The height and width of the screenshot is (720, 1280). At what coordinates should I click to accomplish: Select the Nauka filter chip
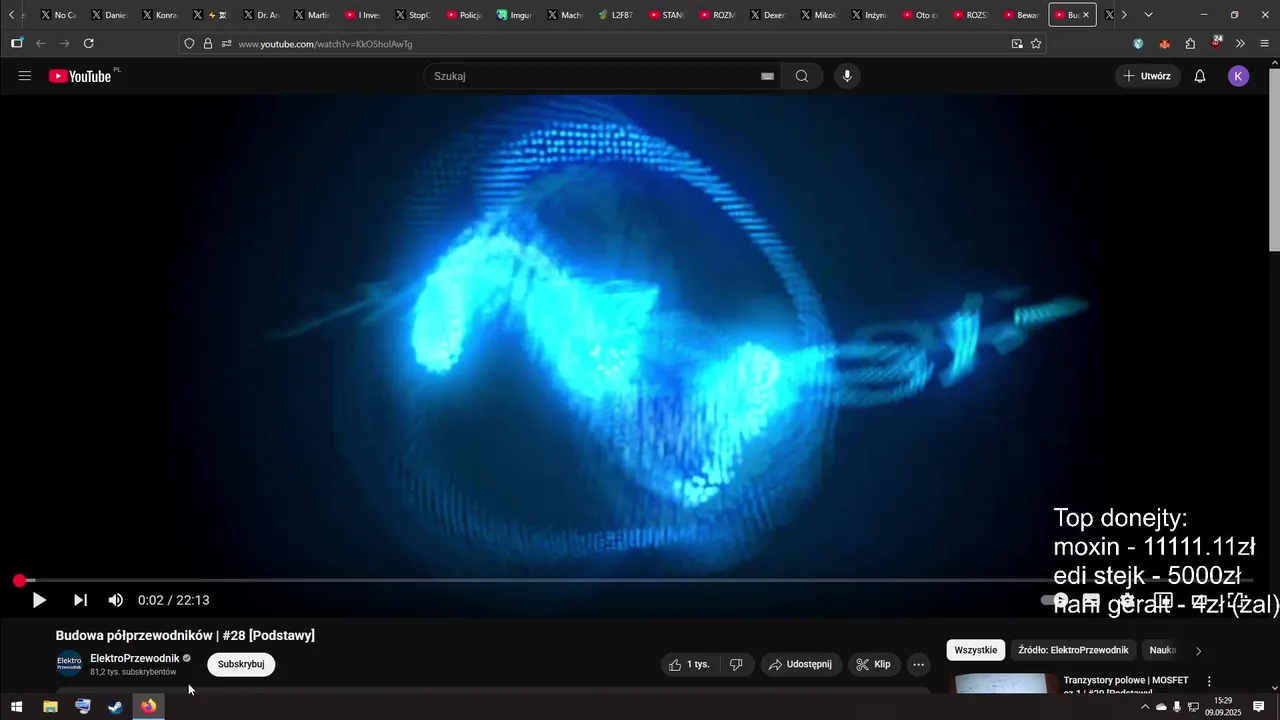point(1162,650)
